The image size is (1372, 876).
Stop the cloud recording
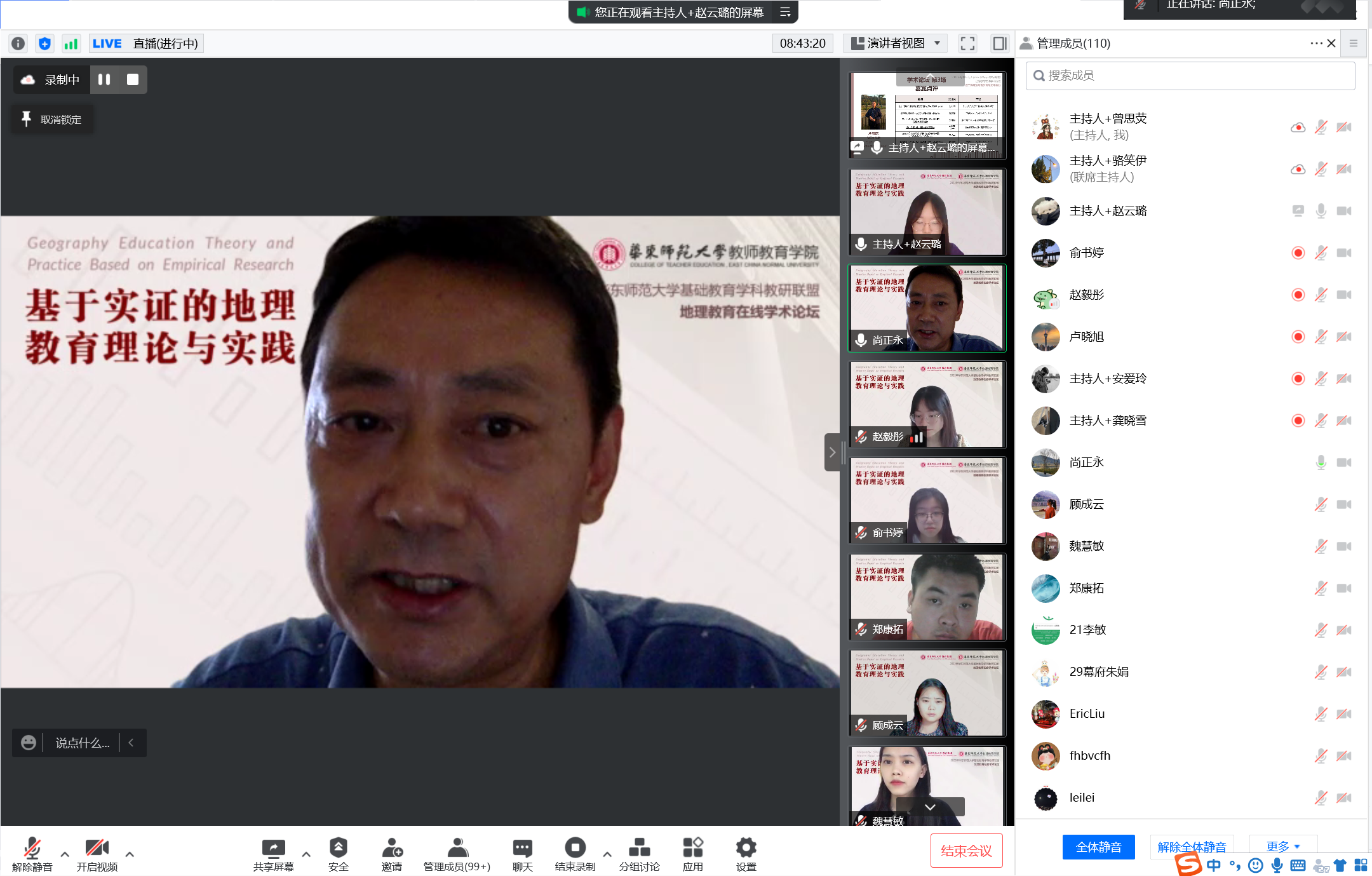coord(133,79)
